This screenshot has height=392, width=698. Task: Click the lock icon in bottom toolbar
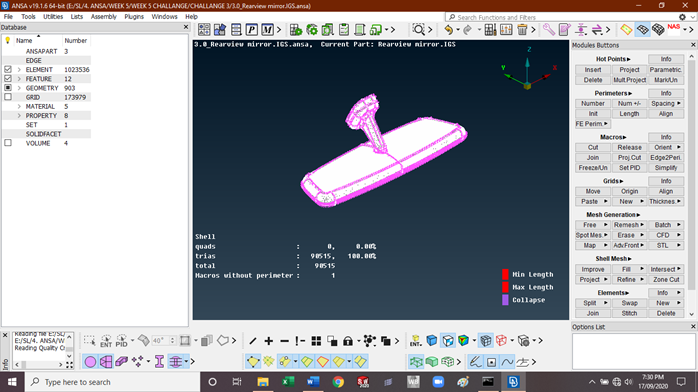coord(348,341)
